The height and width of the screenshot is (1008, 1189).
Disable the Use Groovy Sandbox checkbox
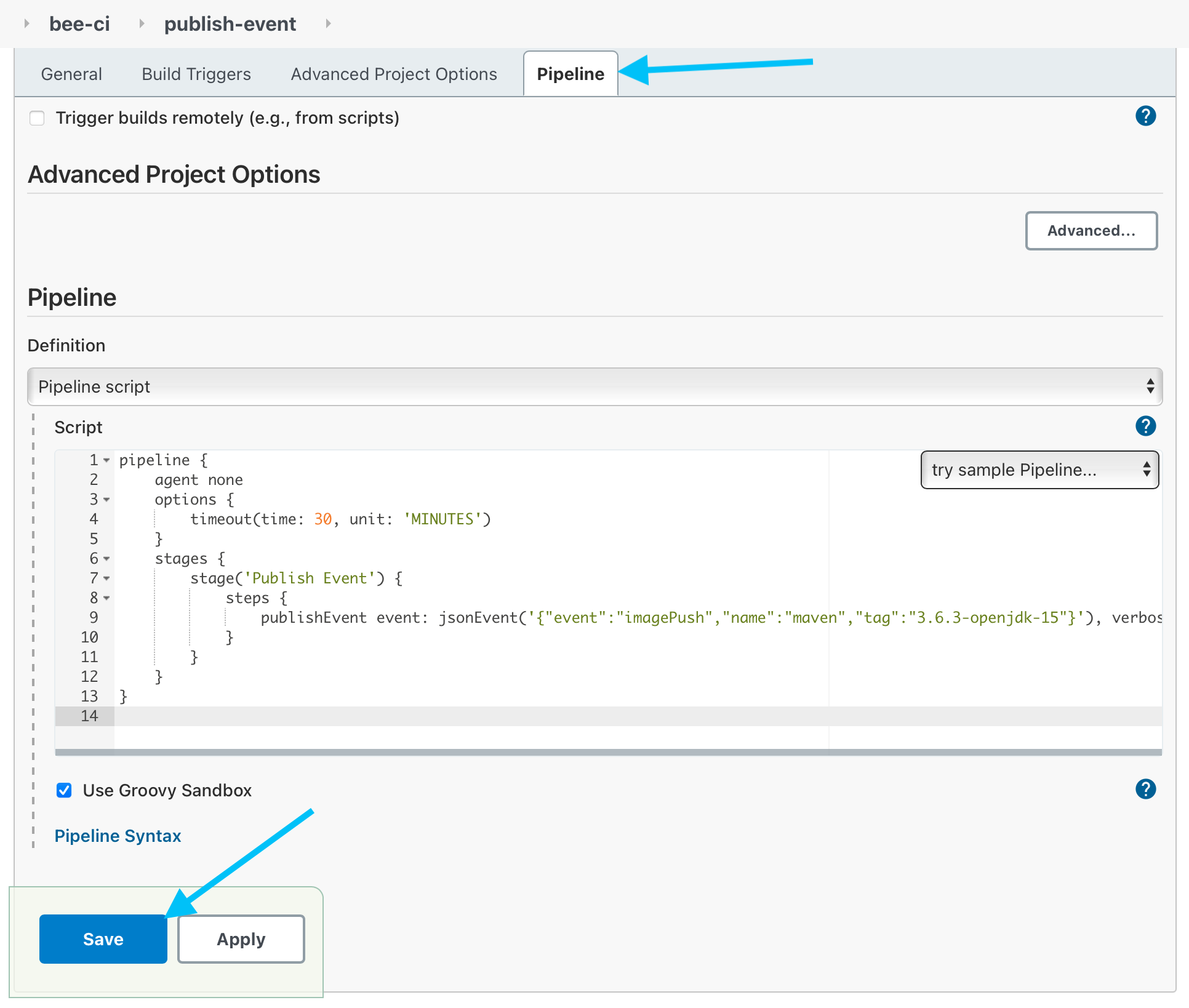tap(63, 790)
